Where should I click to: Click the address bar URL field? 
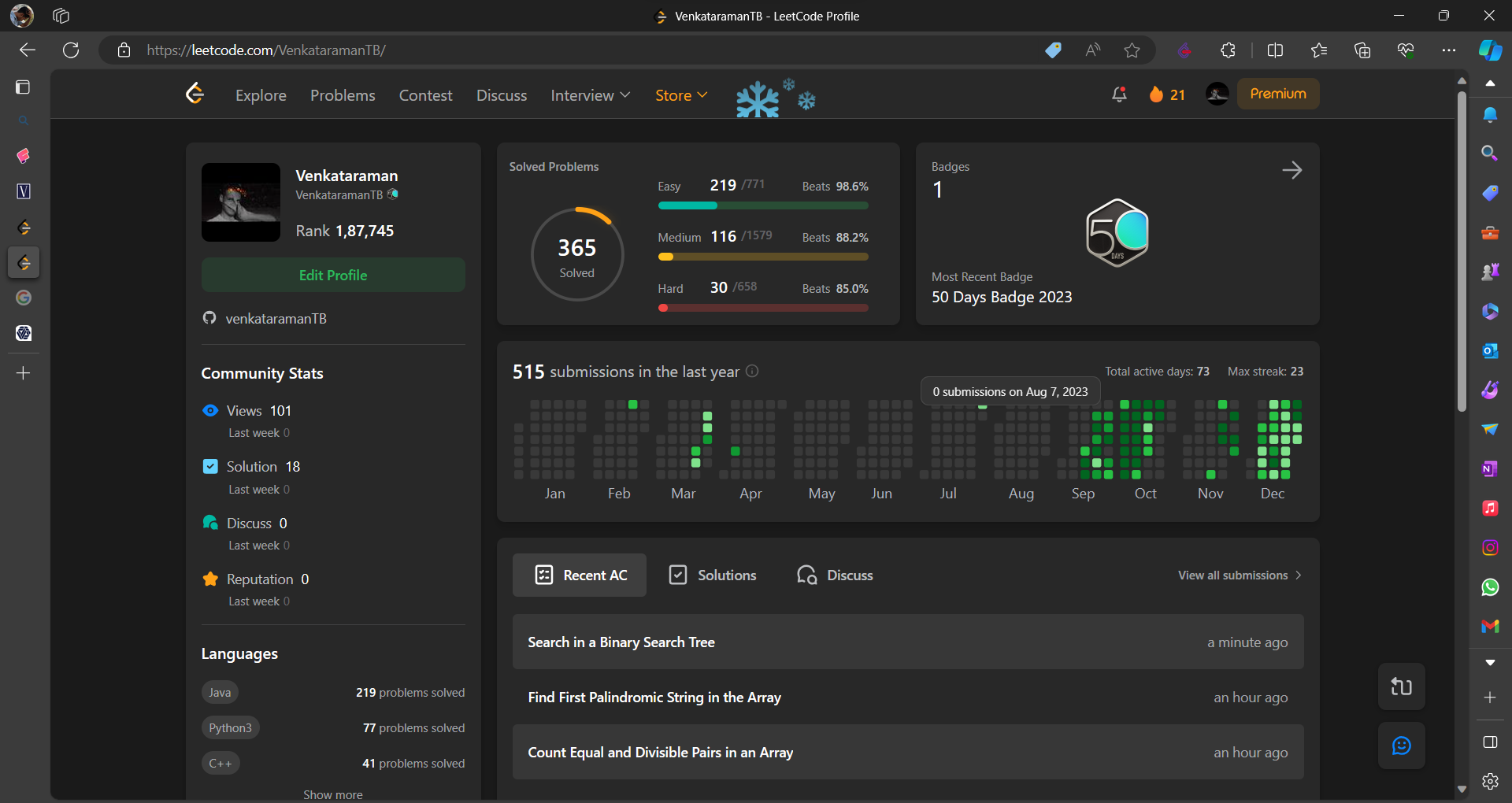pos(583,50)
